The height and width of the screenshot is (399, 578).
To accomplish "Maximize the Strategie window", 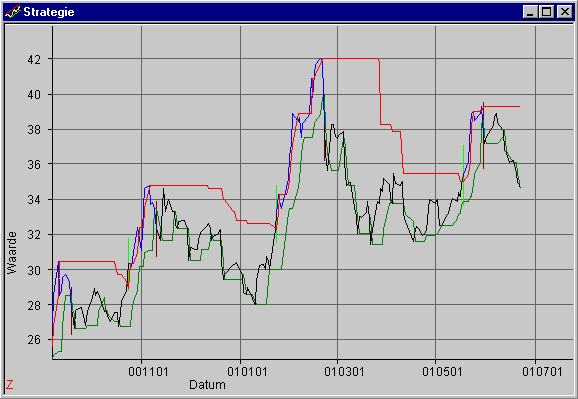I will [x=547, y=12].
